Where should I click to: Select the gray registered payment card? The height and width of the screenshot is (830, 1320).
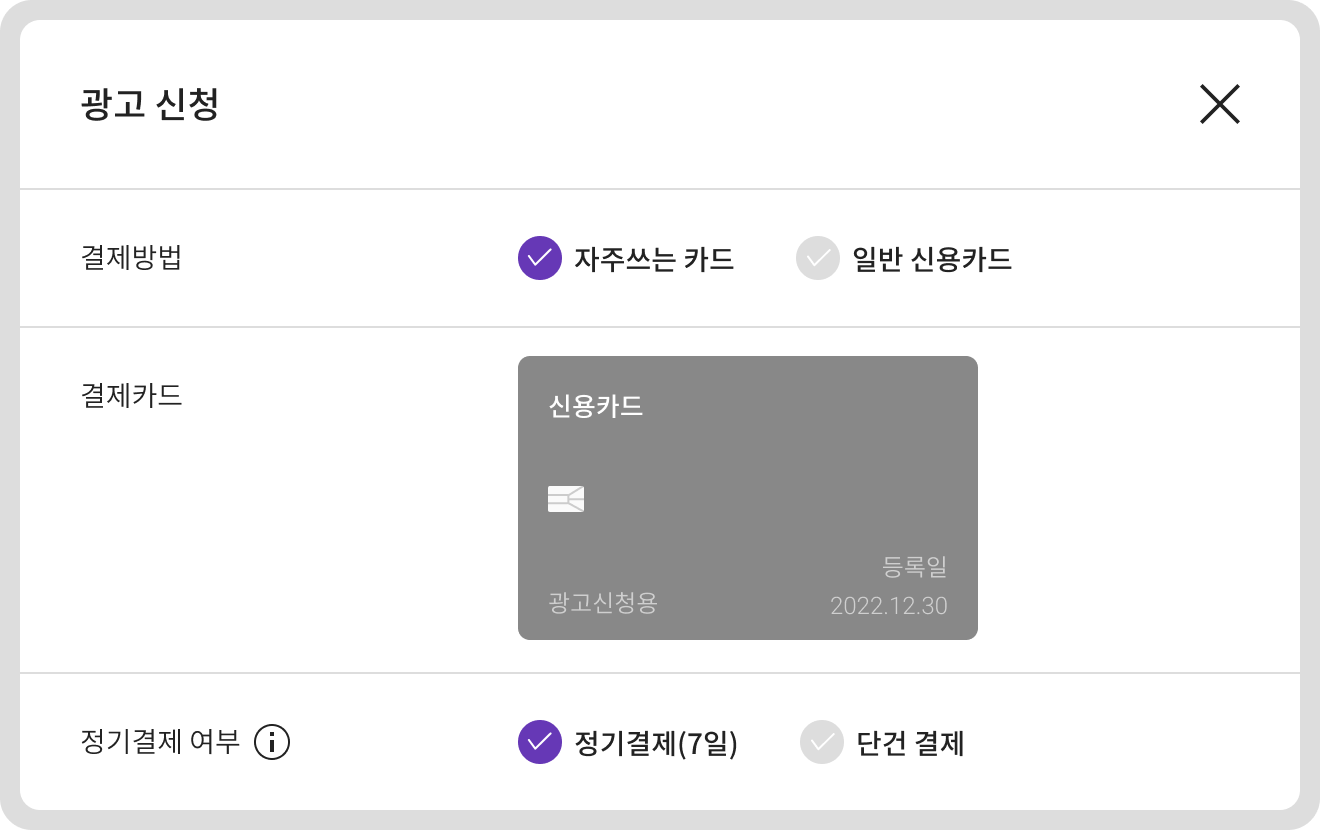pyautogui.click(x=748, y=498)
